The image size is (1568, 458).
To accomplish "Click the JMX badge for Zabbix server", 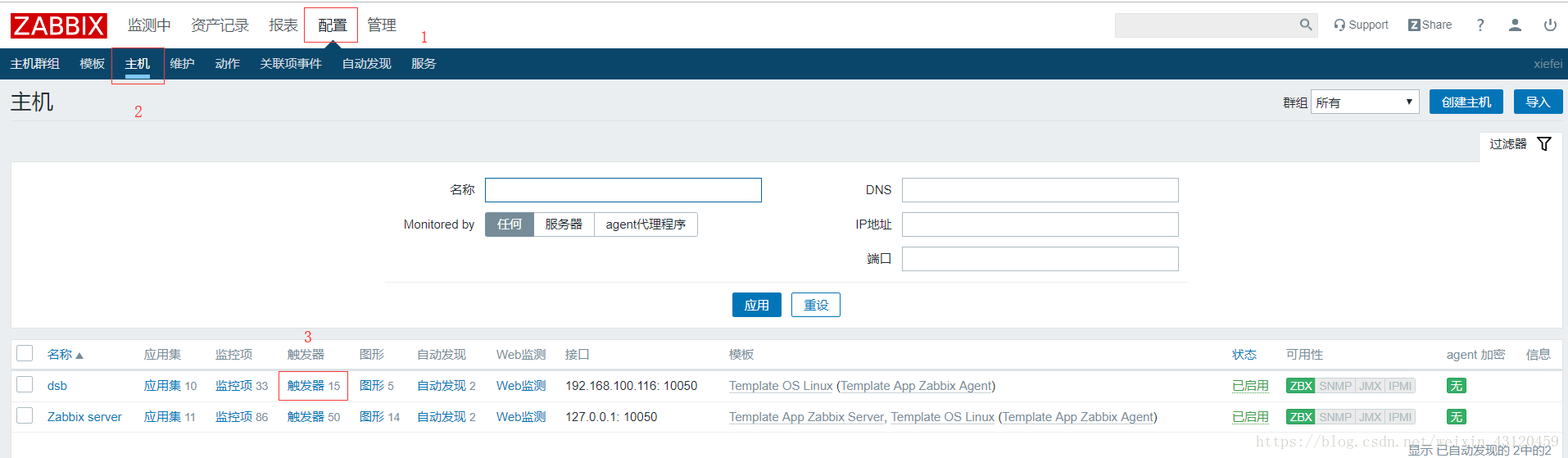I will [x=1371, y=417].
